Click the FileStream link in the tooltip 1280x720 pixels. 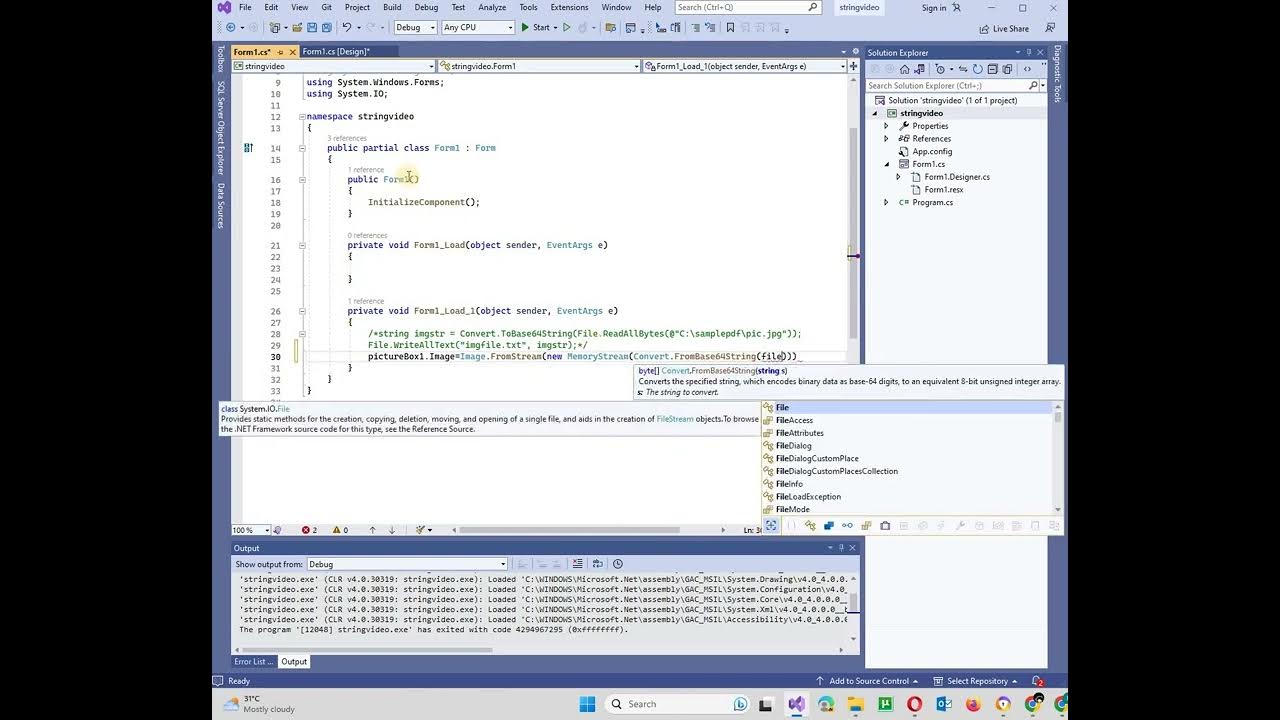tap(675, 420)
